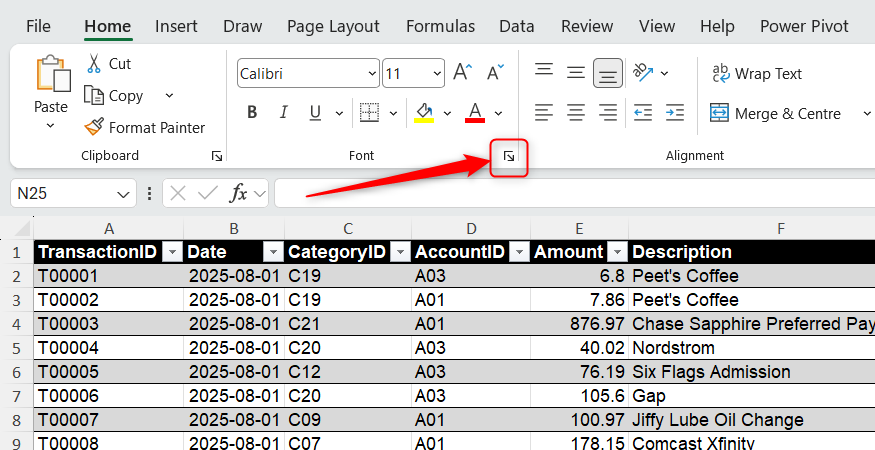Decrease the indent
This screenshot has width=875, height=450.
(643, 113)
